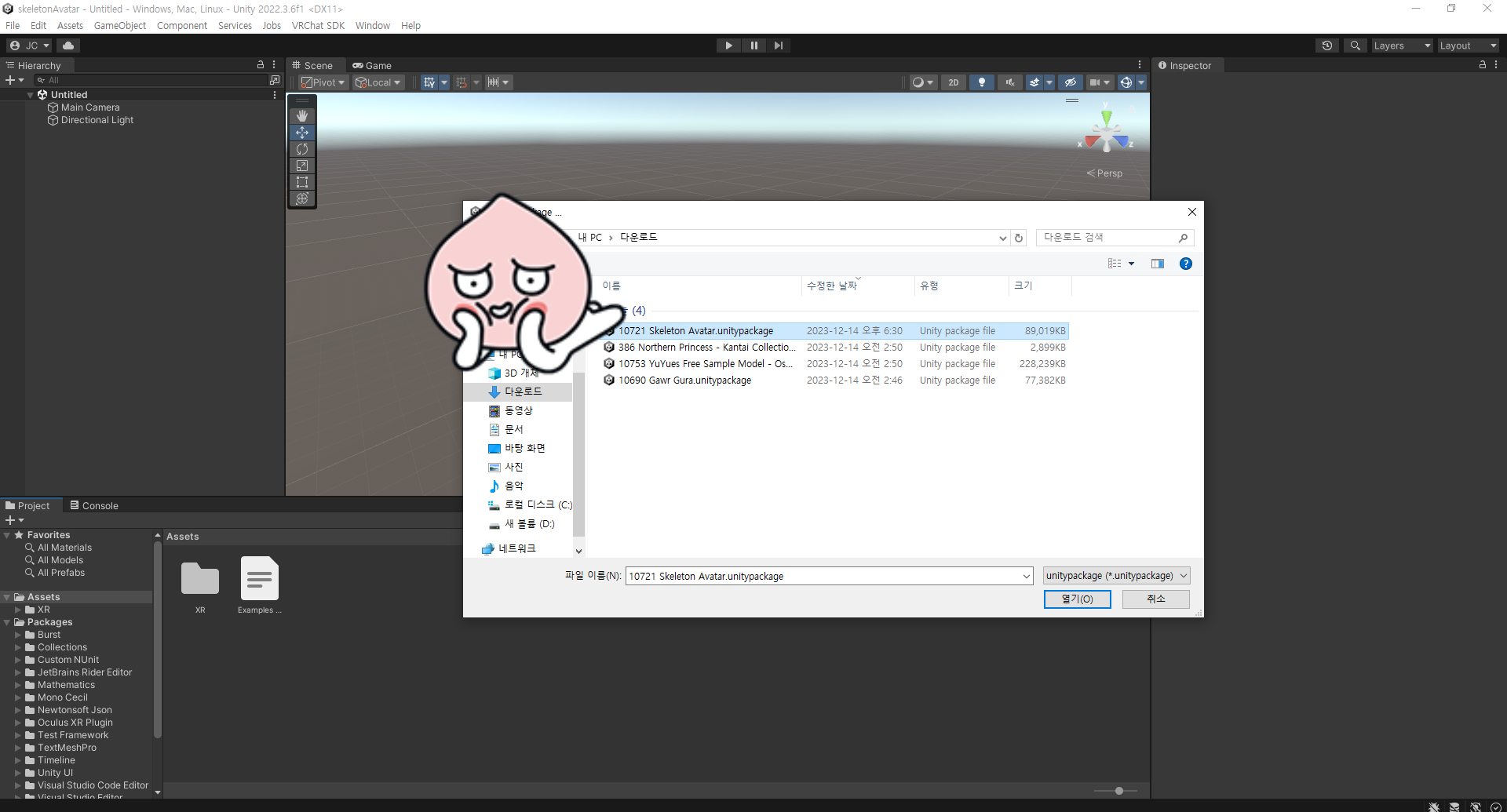1507x812 pixels.
Task: Click the cloud services icon
Action: [x=68, y=46]
